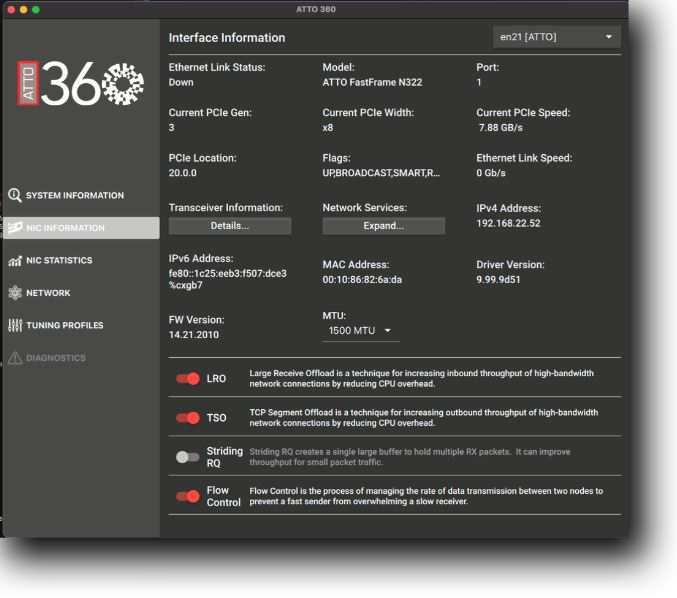
Task: Turn off the TSO switch
Action: (188, 418)
